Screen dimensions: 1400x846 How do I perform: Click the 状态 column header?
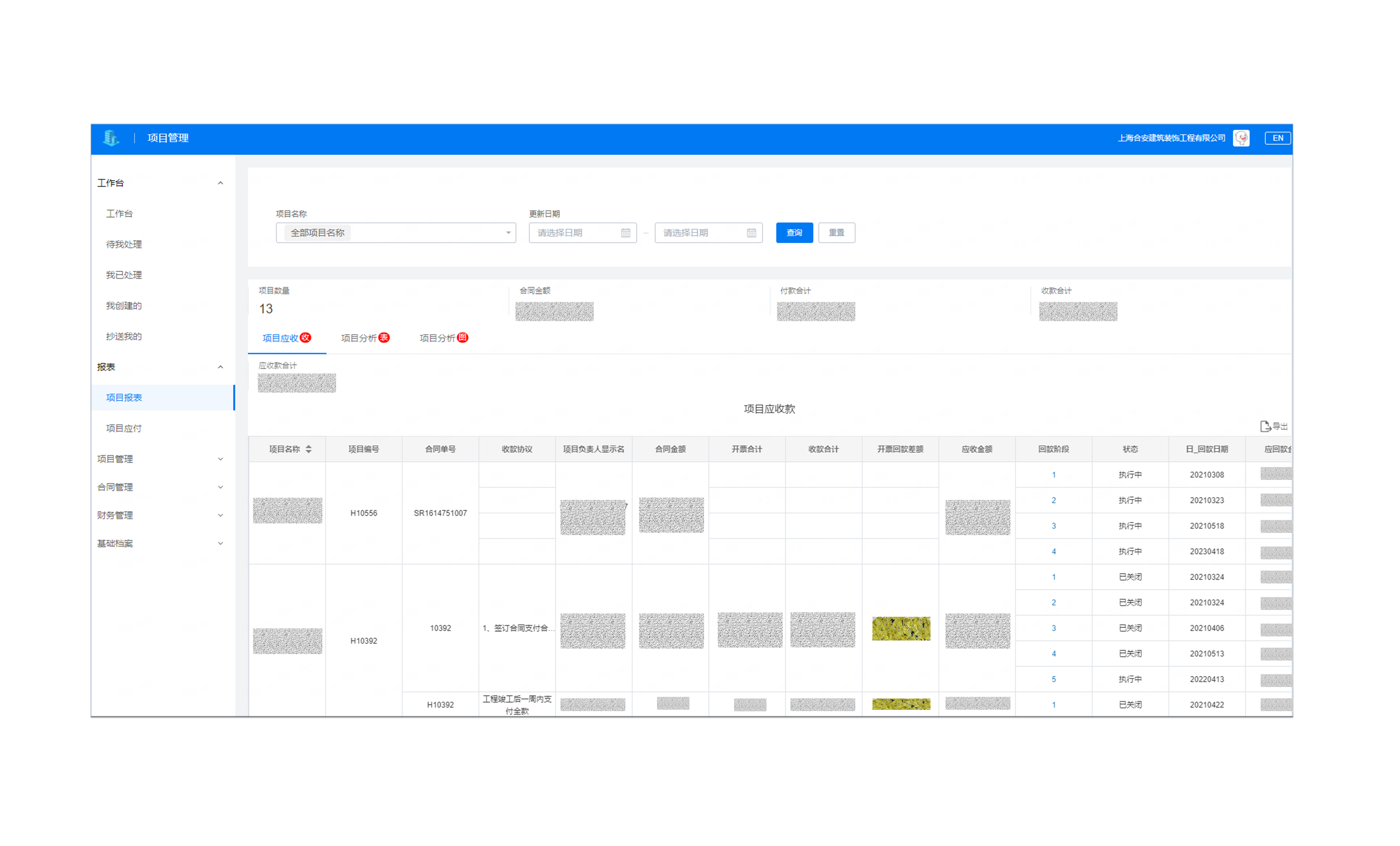[1130, 449]
